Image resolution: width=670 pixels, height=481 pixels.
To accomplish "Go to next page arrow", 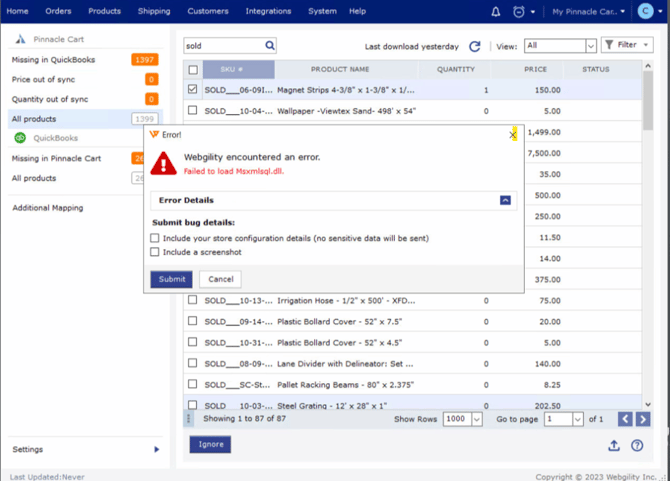I will pos(644,419).
